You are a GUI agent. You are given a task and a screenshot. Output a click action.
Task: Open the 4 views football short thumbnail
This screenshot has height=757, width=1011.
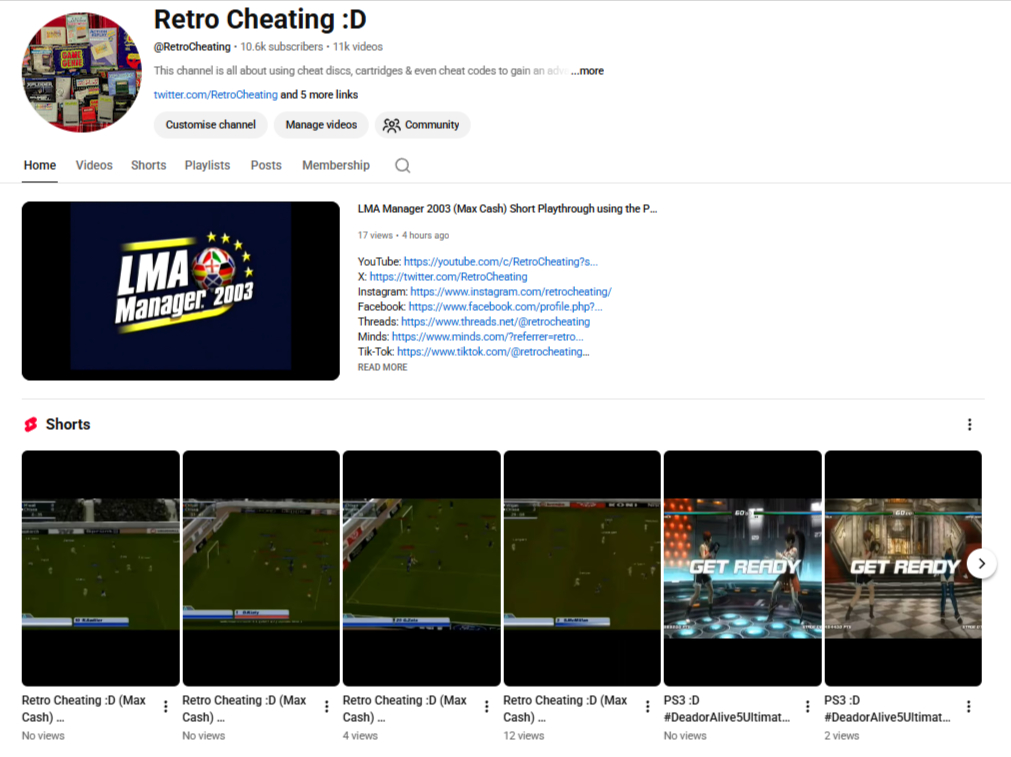[422, 568]
